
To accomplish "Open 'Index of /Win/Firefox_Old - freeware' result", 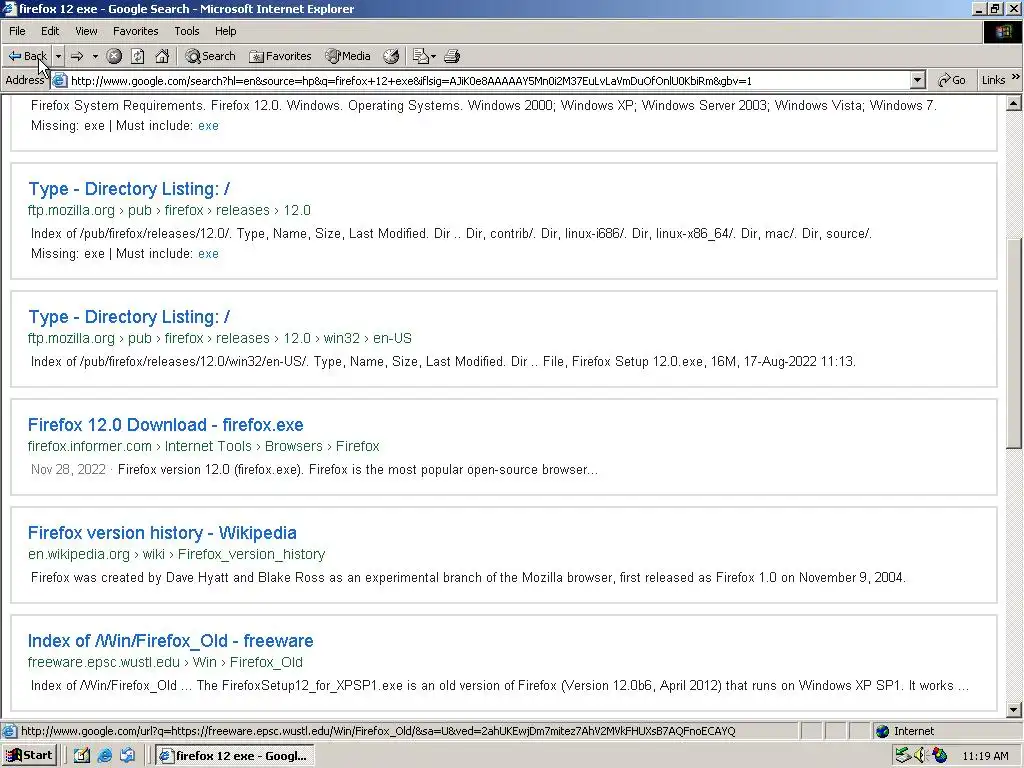I will pyautogui.click(x=170, y=641).
